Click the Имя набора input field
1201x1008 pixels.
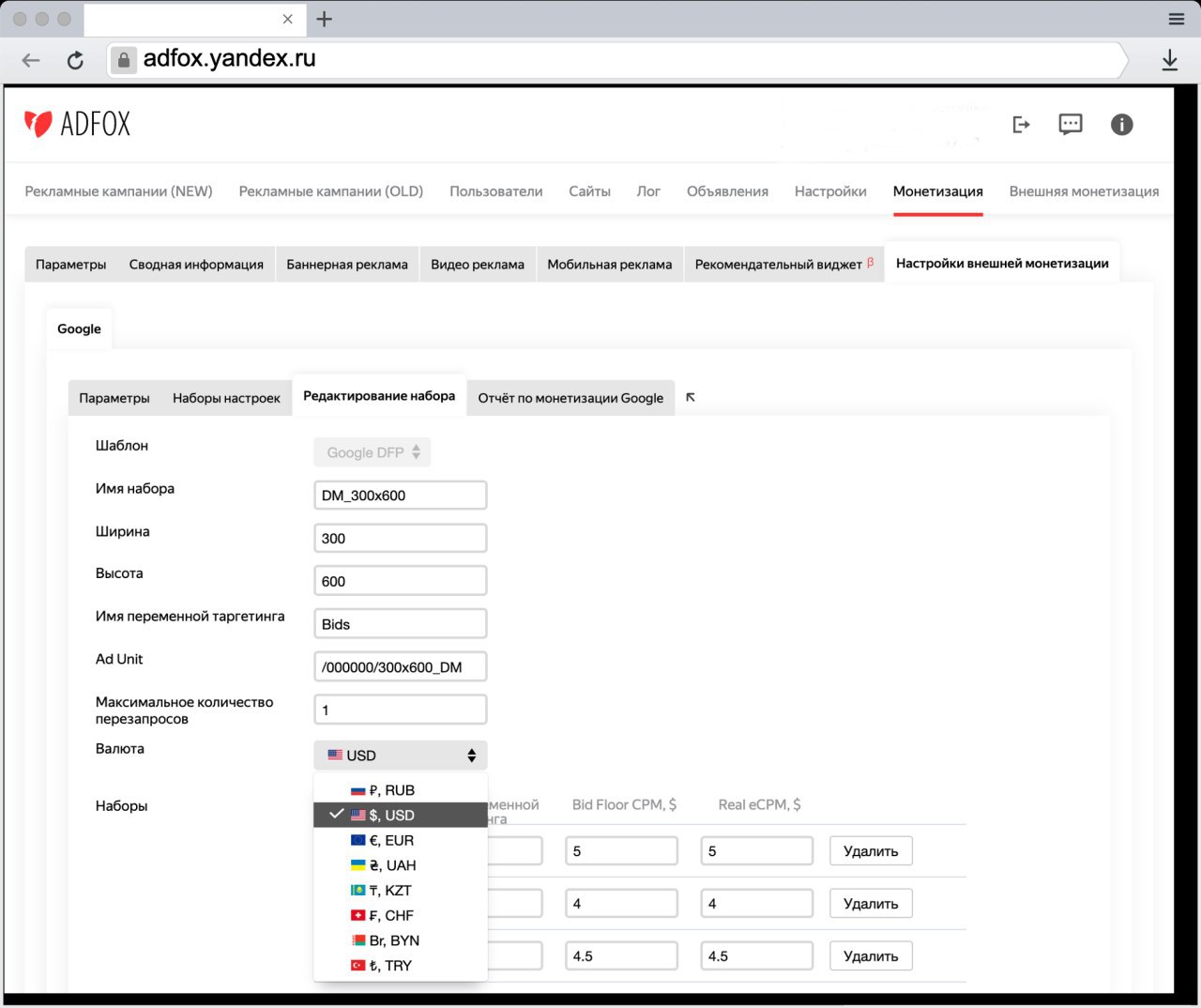point(401,496)
